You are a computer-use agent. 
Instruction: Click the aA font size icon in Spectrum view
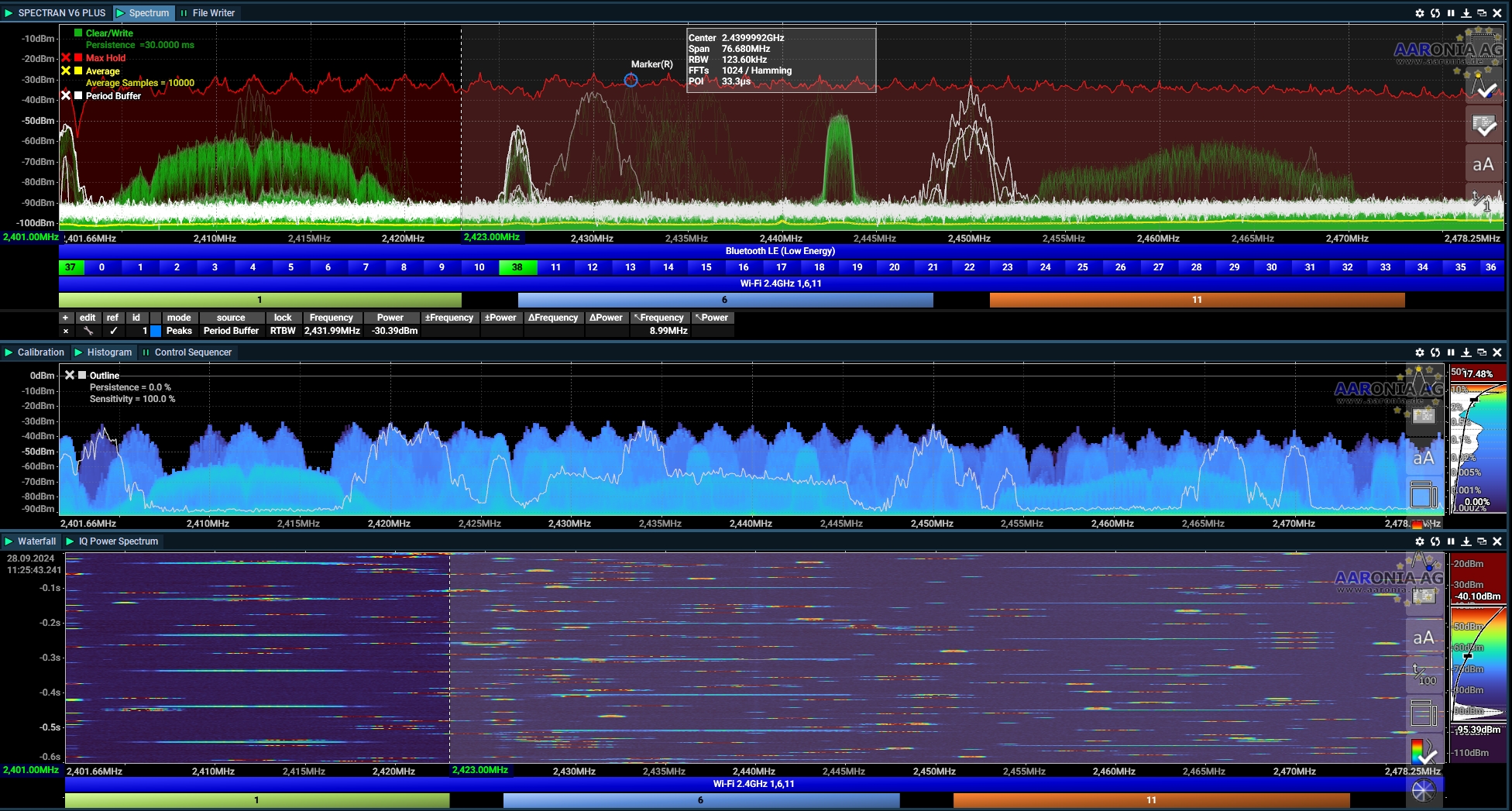point(1483,164)
